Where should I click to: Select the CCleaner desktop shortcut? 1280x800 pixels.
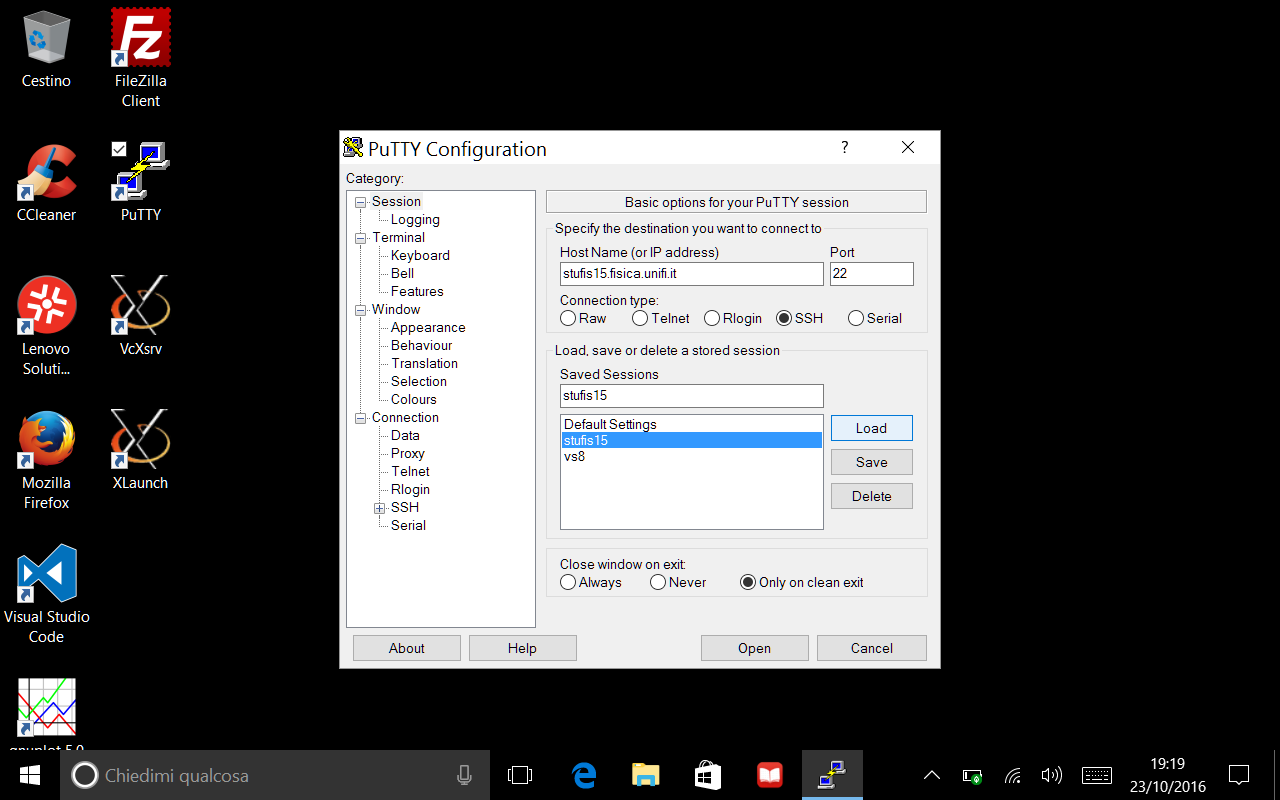46,182
